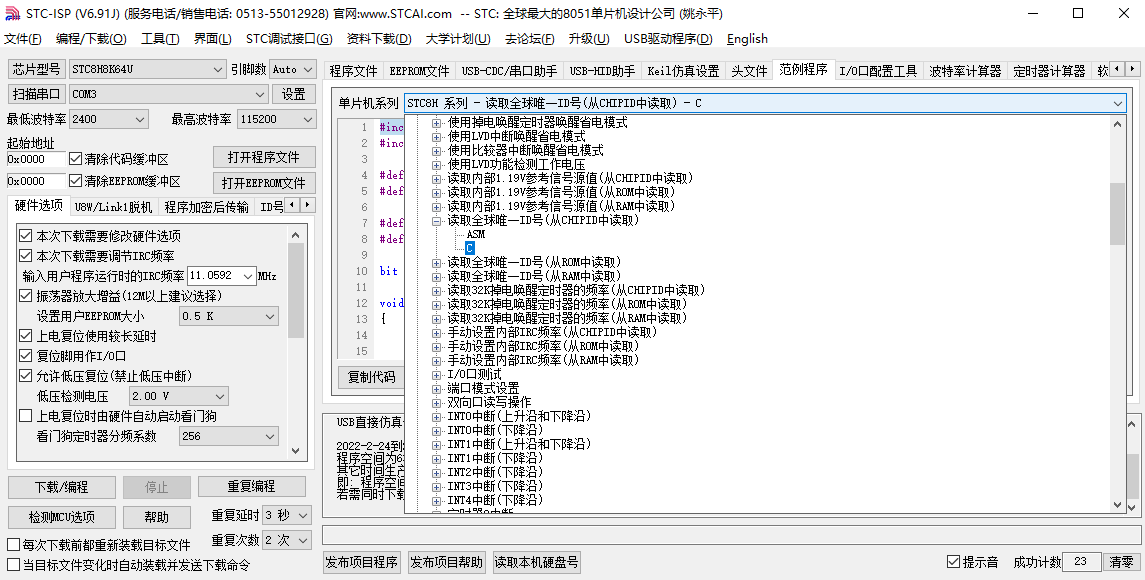Enable 上电复位时由硬件自动启动看门狗

26,416
